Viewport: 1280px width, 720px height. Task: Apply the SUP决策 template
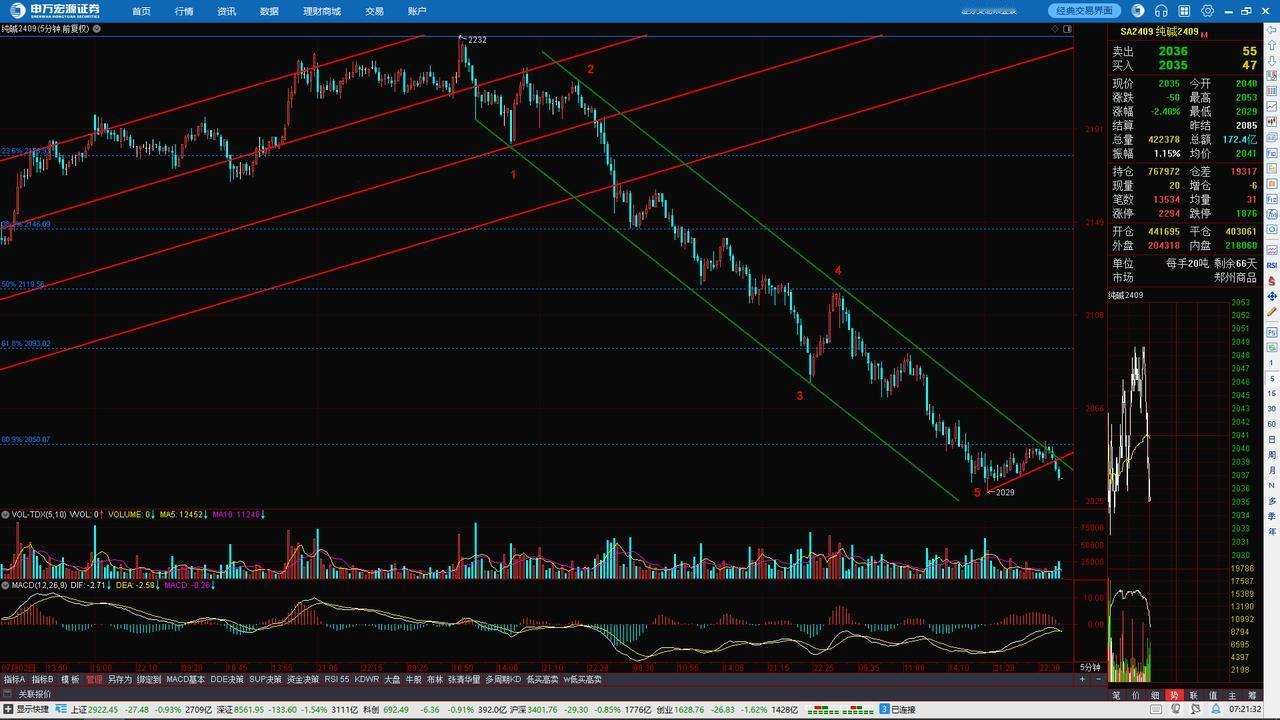[265, 679]
